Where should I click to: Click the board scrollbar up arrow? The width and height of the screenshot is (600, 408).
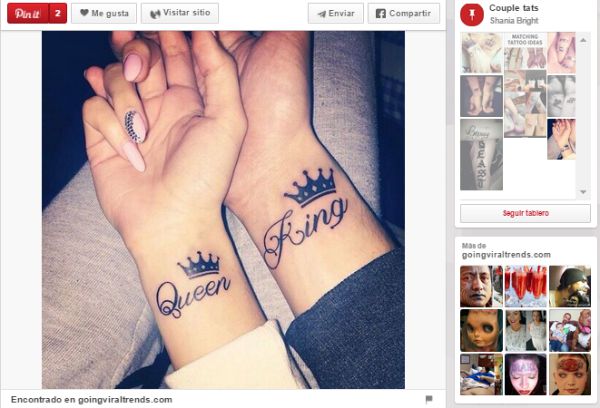pyautogui.click(x=583, y=40)
